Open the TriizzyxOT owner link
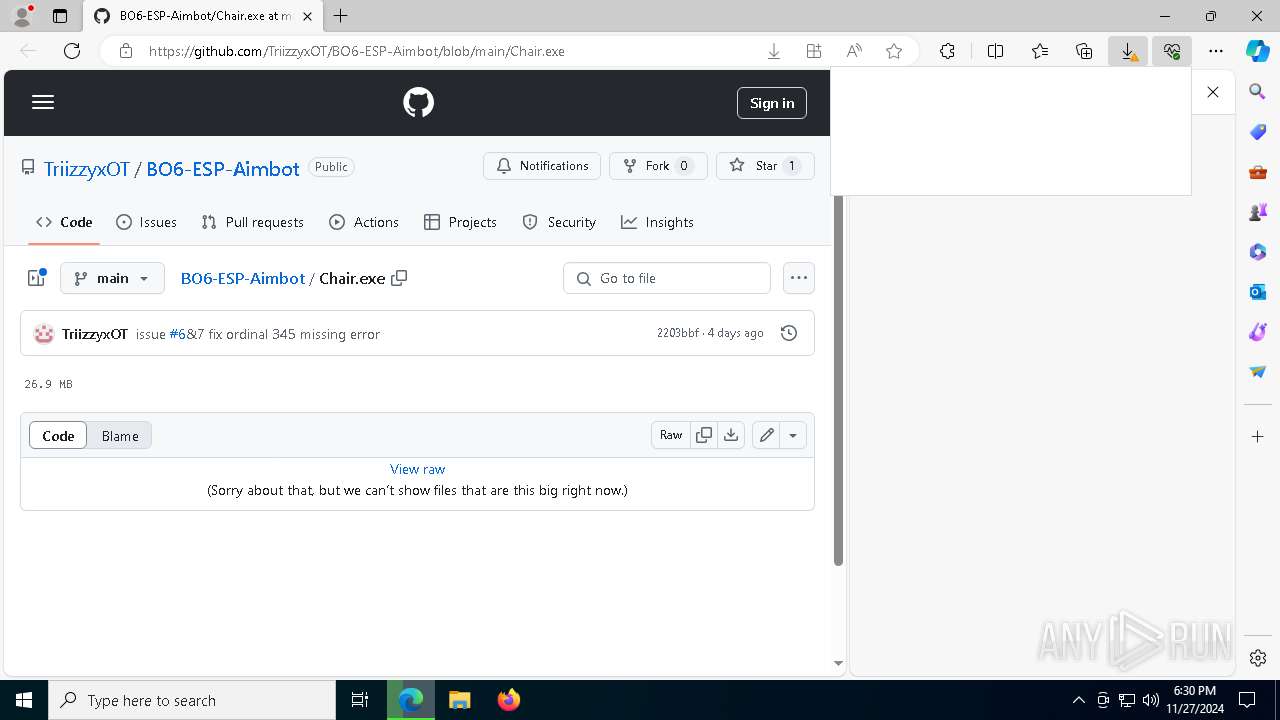Image resolution: width=1280 pixels, height=720 pixels. pos(87,169)
